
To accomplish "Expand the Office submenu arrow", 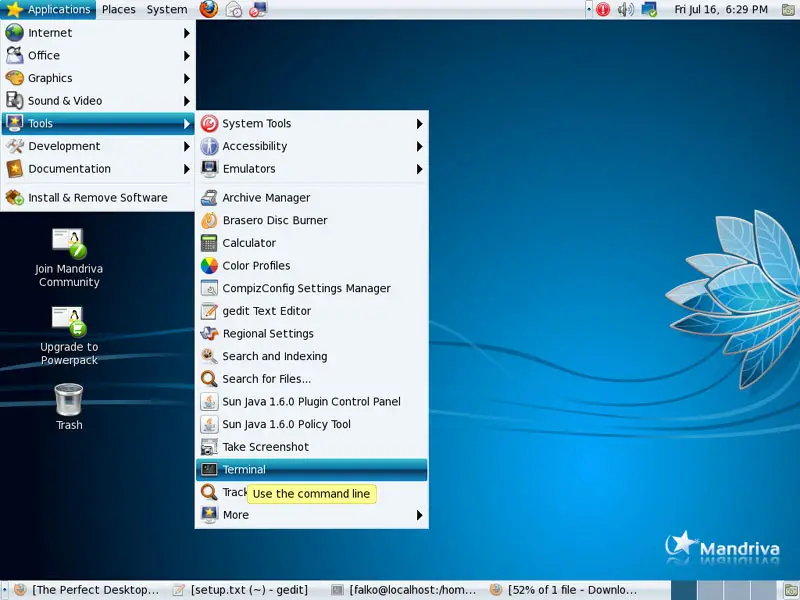I will [x=187, y=56].
